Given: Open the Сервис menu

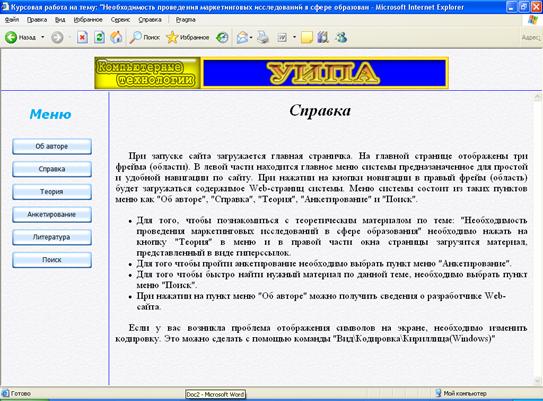Looking at the screenshot, I should [x=120, y=20].
